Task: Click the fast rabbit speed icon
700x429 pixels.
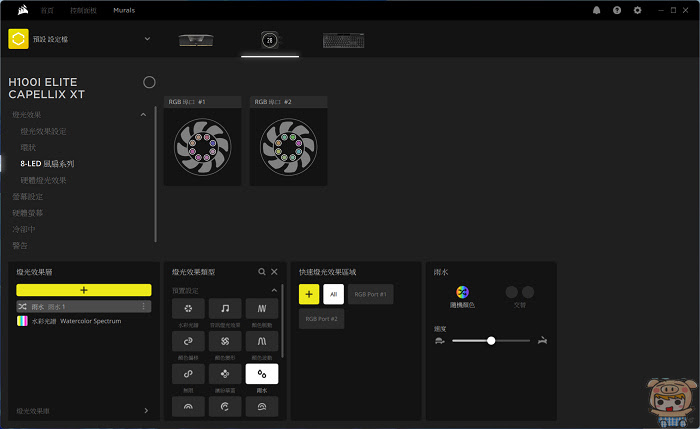Action: pyautogui.click(x=542, y=341)
